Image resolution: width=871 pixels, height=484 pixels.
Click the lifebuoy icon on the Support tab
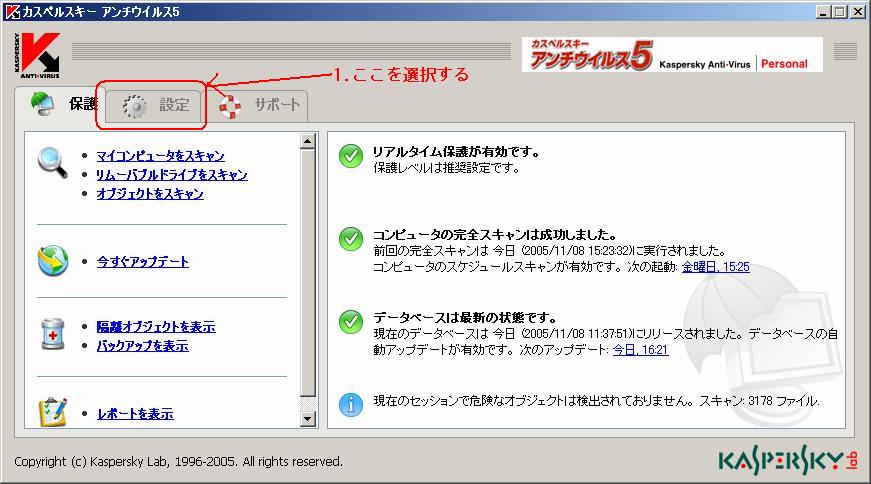pos(230,106)
